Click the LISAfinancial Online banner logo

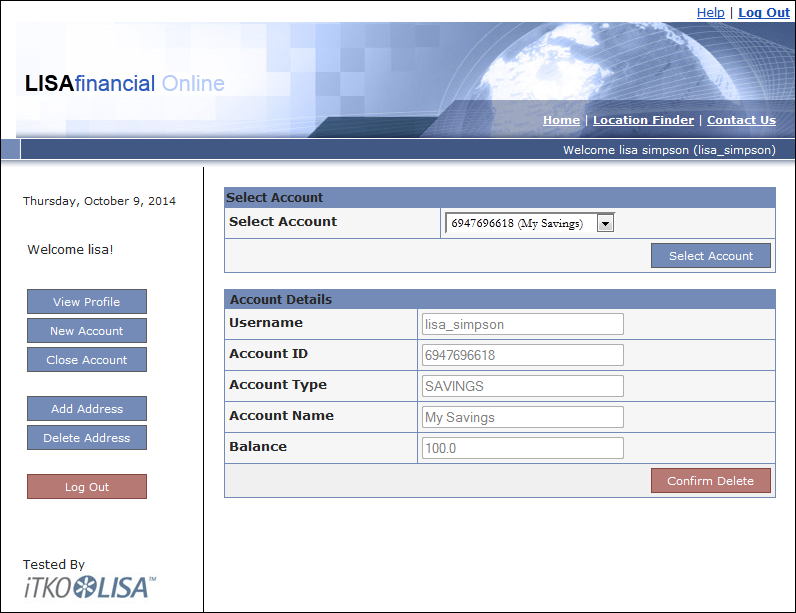125,84
